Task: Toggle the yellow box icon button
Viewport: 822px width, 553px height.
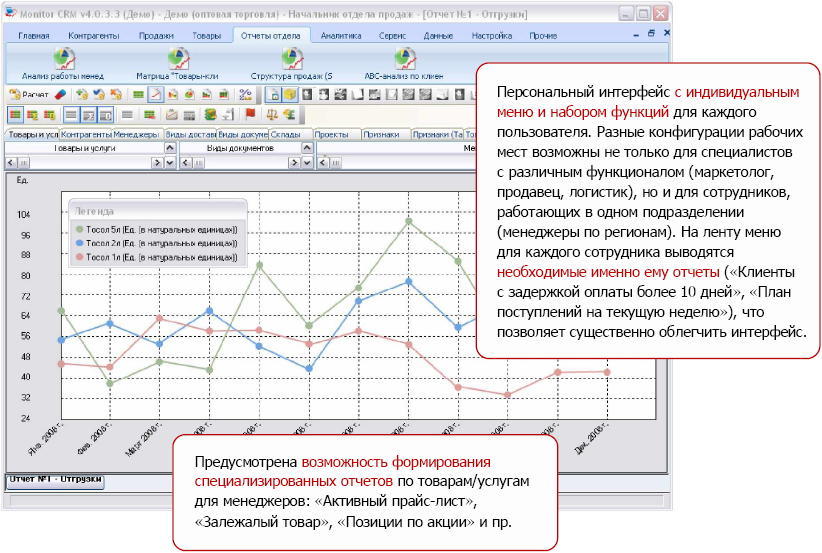Action: click(x=290, y=94)
